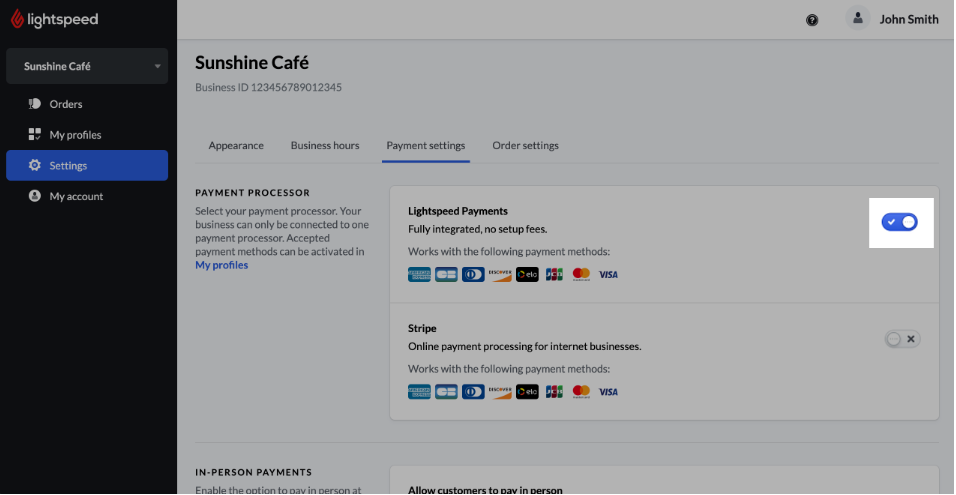Viewport: 956px width, 495px height.
Task: Open Orders from the sidebar
Action: pos(66,104)
